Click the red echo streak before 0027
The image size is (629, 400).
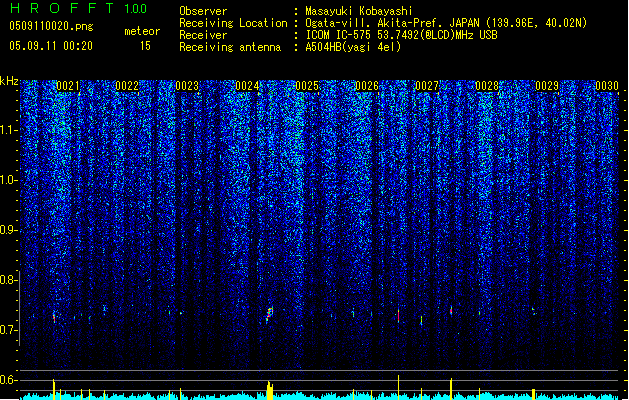[x=398, y=315]
